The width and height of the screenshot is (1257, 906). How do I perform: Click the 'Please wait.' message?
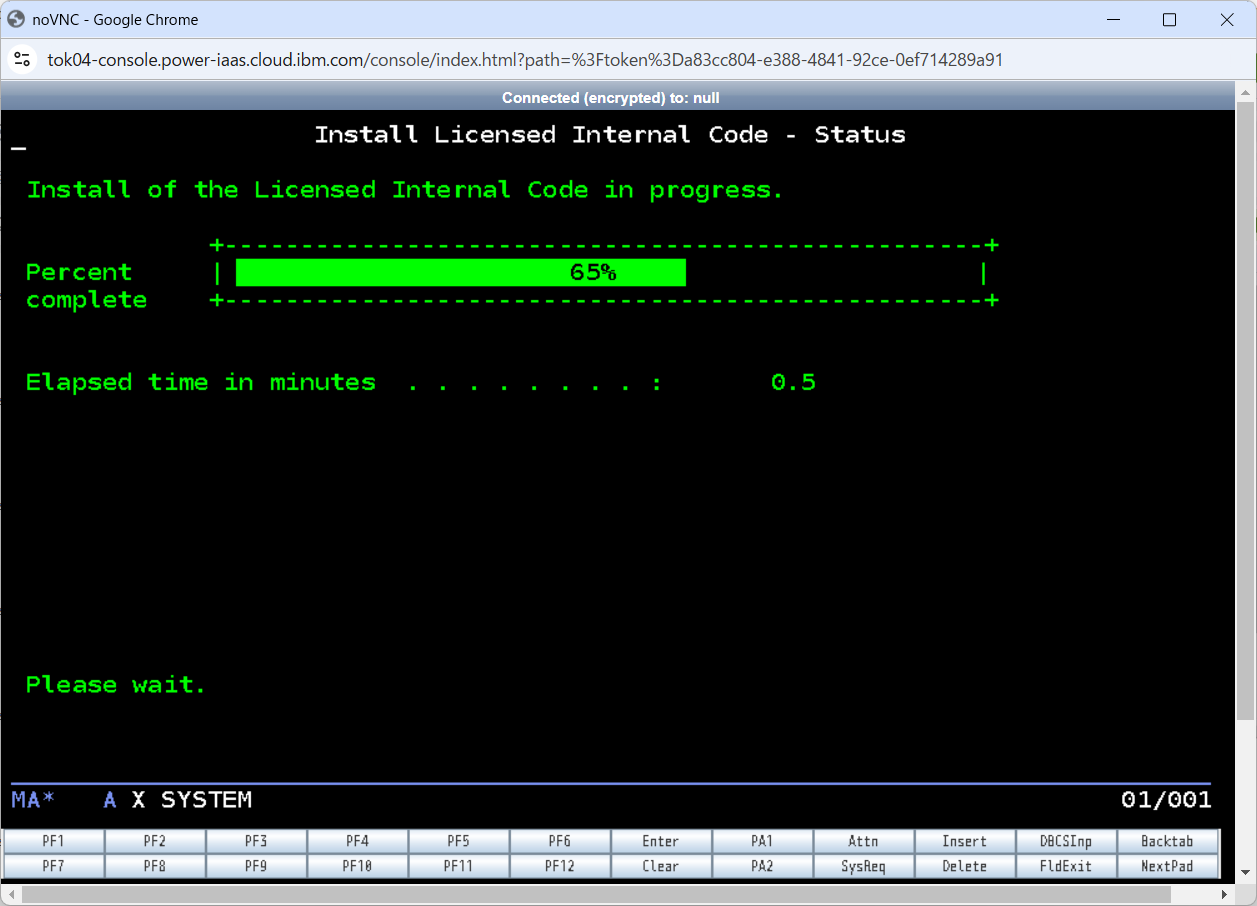(116, 685)
